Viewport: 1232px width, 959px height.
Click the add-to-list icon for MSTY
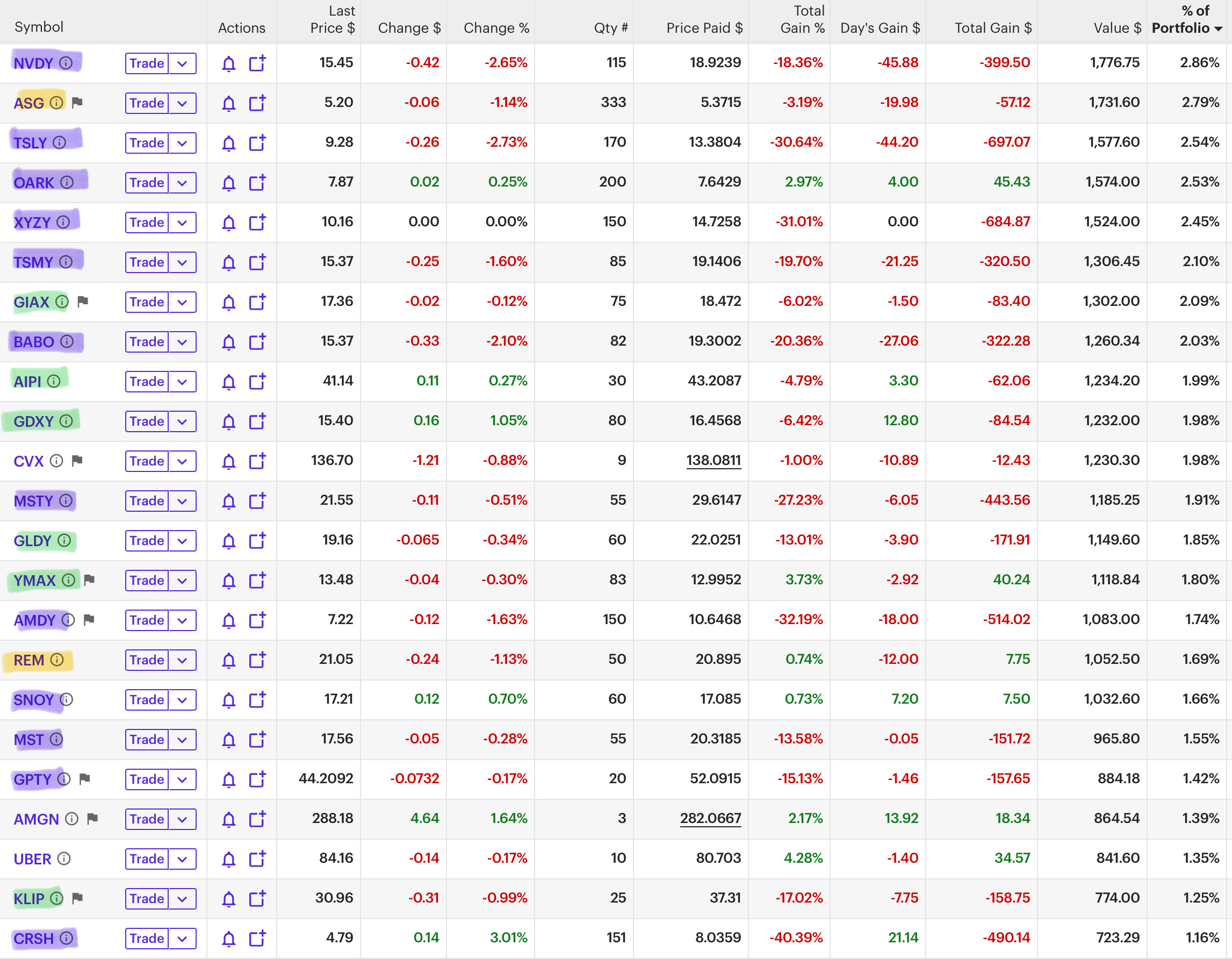point(258,500)
